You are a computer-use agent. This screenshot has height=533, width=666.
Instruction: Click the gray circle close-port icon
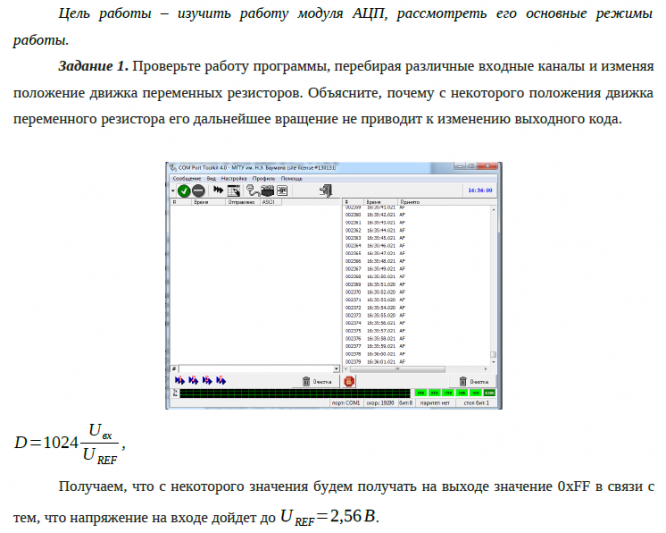[198, 191]
